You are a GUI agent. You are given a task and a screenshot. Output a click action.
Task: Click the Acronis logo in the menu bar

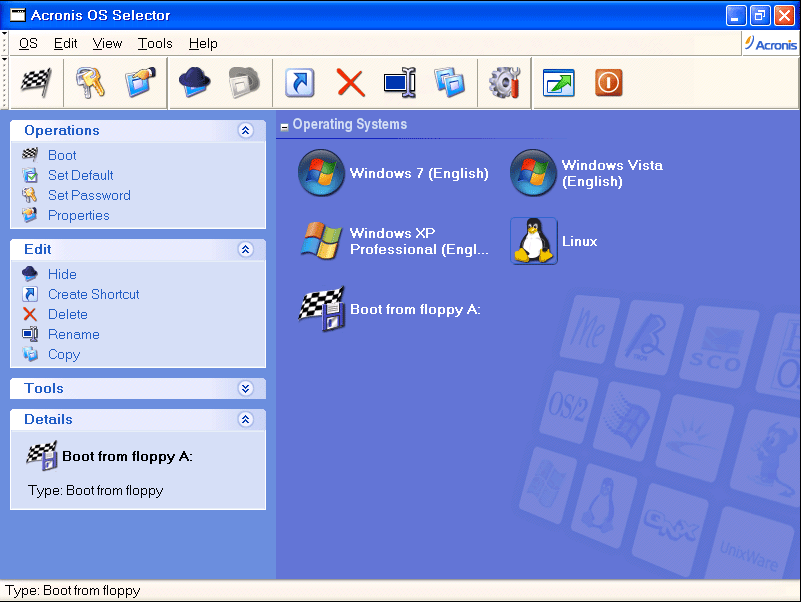(x=771, y=43)
